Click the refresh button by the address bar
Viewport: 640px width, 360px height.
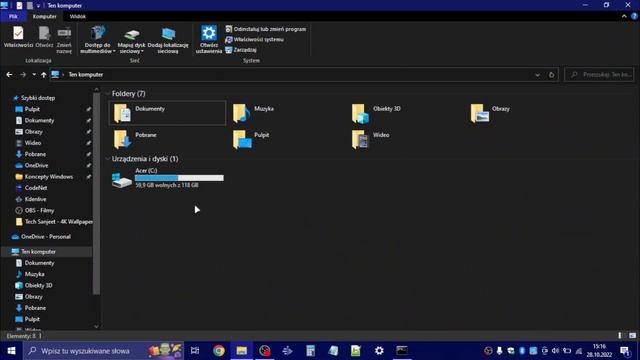(551, 75)
